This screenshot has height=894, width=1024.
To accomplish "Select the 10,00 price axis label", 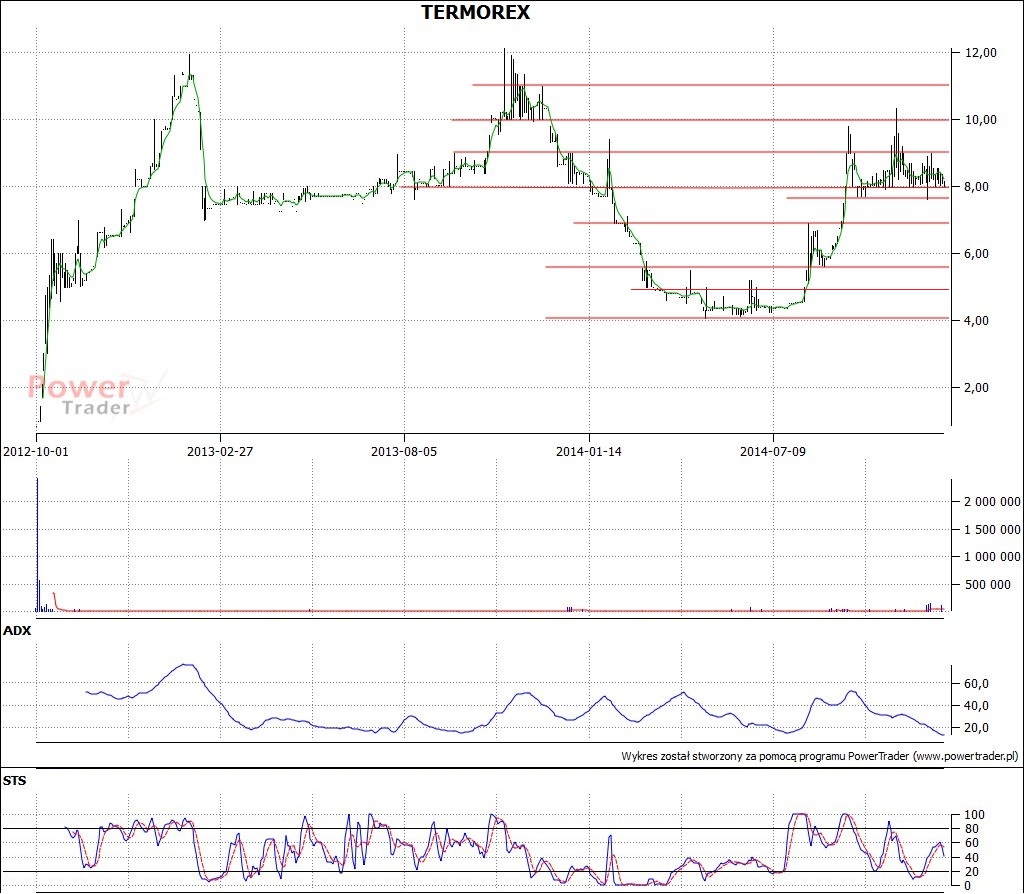I will coord(981,120).
